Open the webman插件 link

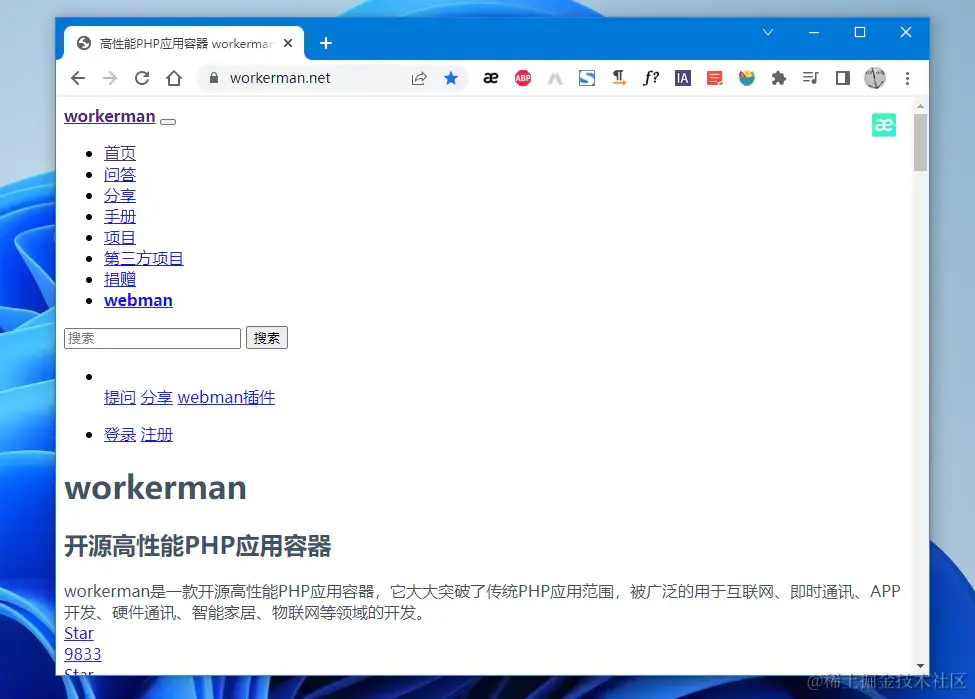point(226,397)
